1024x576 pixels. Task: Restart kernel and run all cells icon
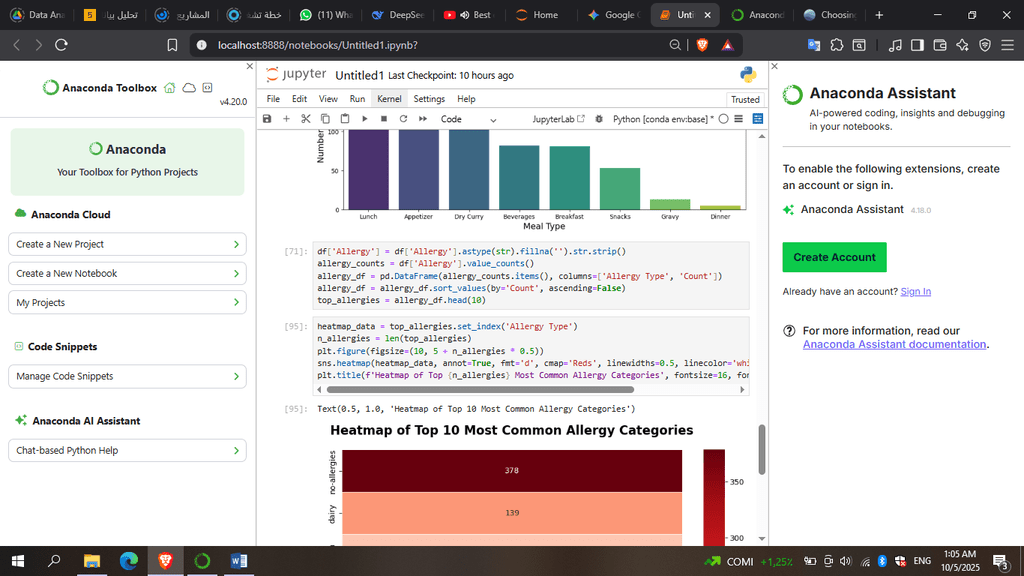coord(422,119)
